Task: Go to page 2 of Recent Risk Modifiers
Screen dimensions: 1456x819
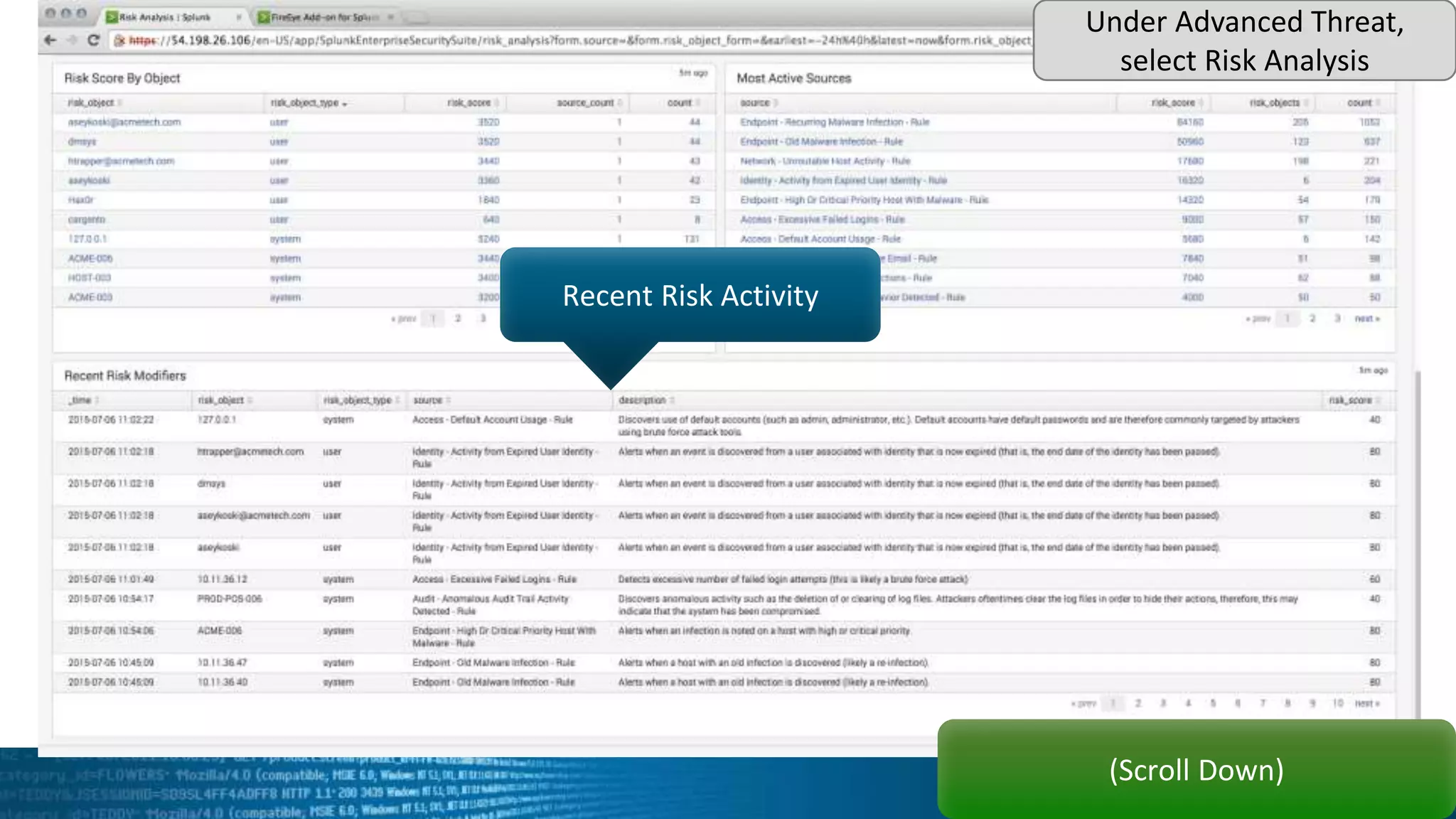Action: [x=1138, y=703]
